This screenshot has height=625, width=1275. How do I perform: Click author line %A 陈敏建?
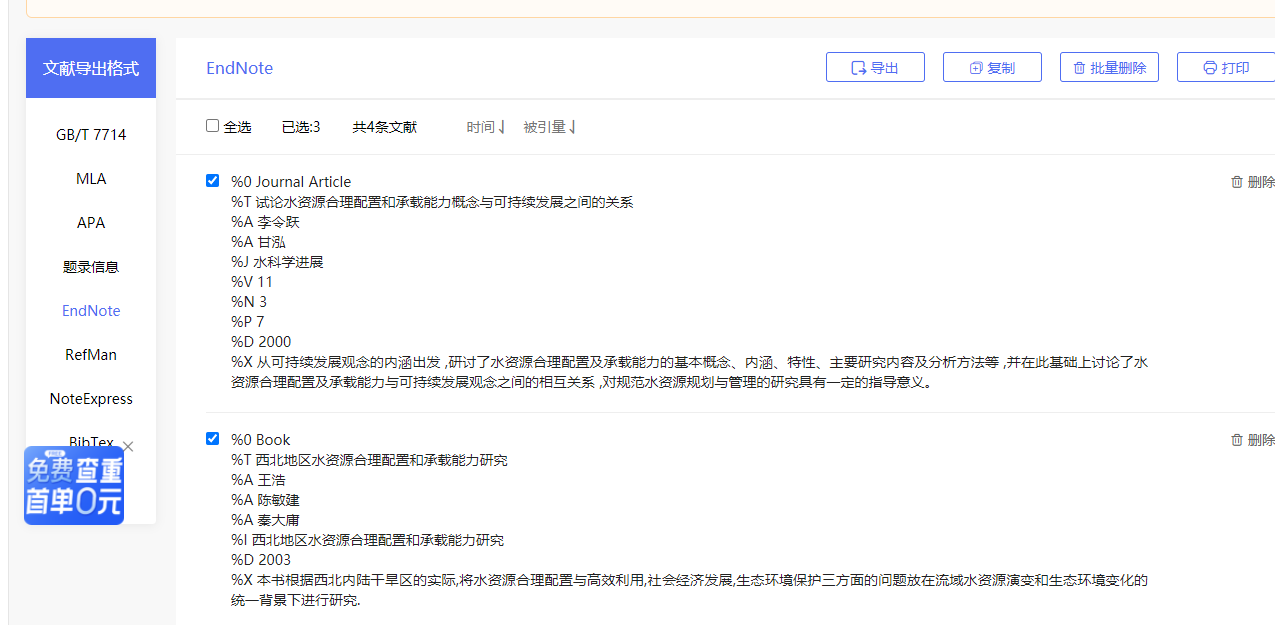pyautogui.click(x=265, y=500)
